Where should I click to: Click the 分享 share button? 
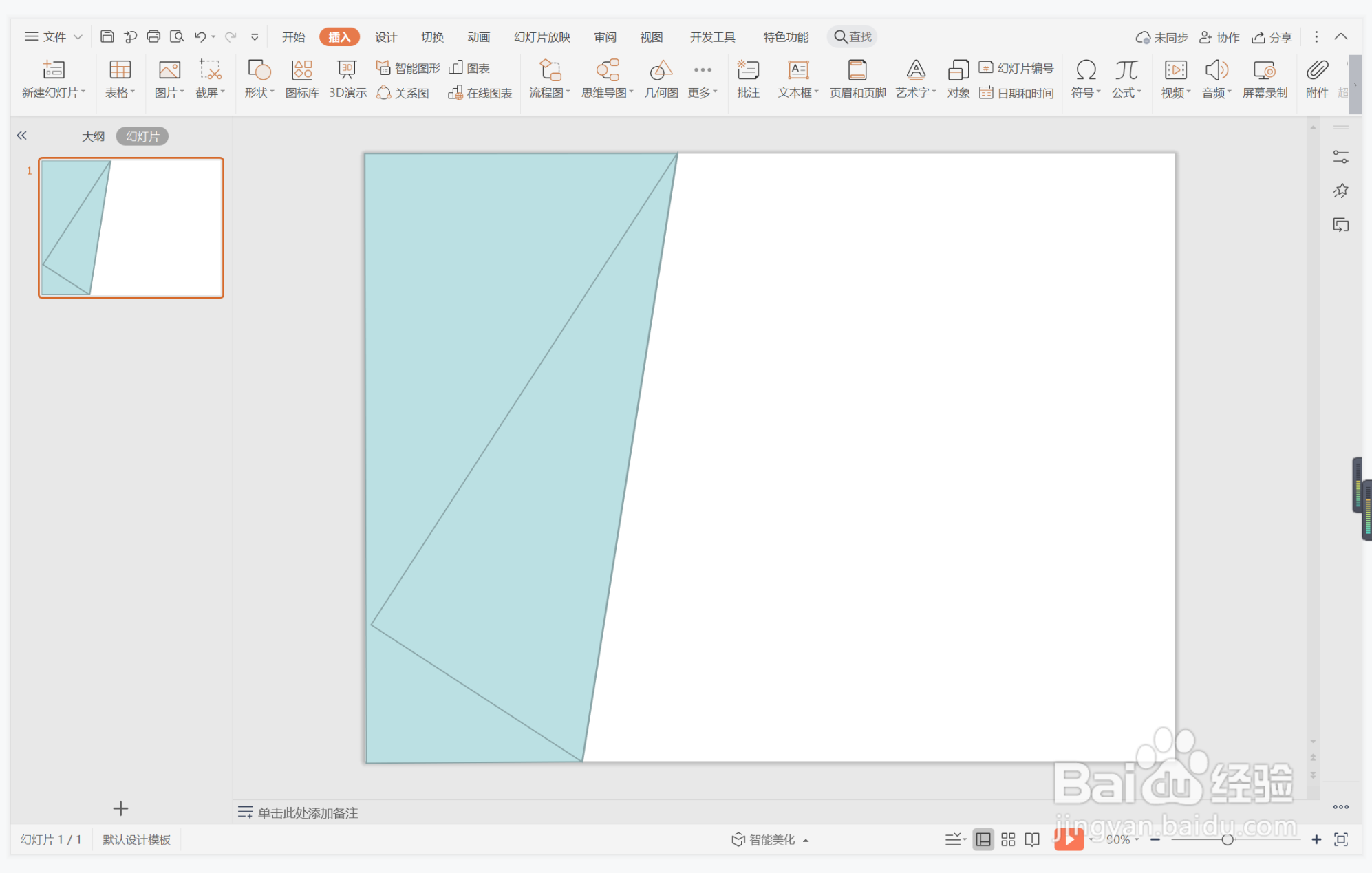point(1272,37)
